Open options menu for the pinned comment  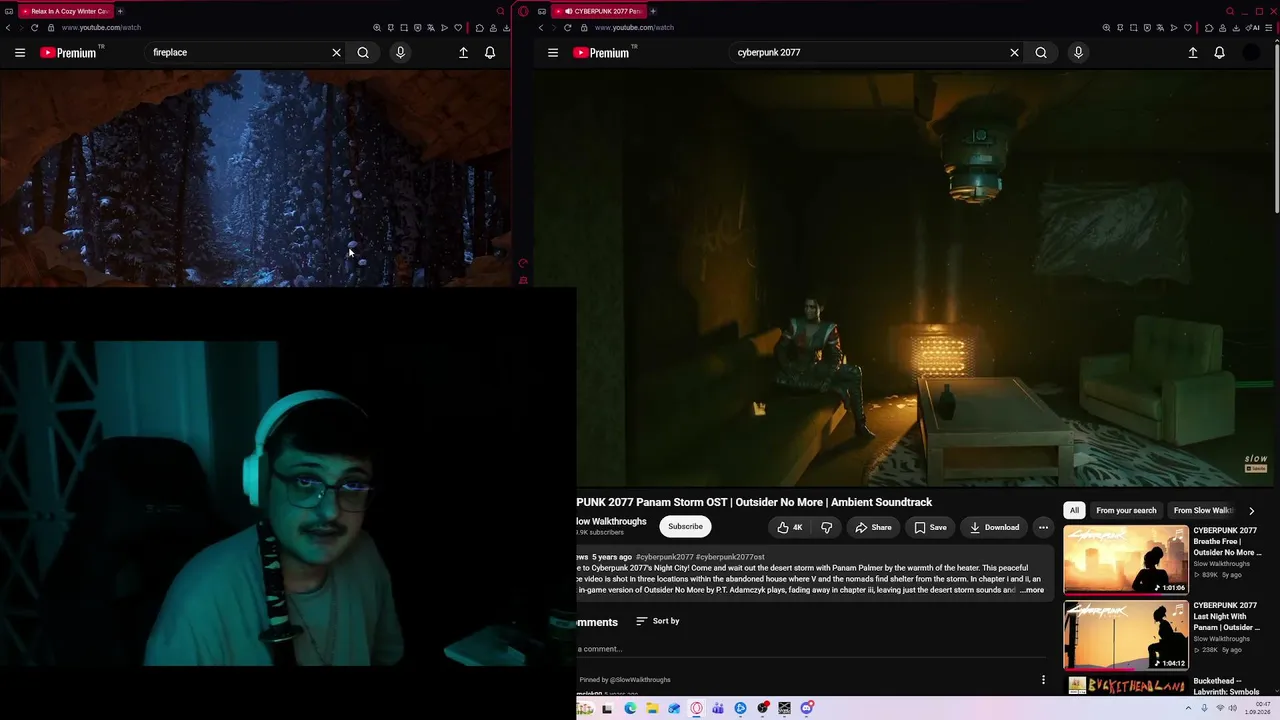point(1043,680)
